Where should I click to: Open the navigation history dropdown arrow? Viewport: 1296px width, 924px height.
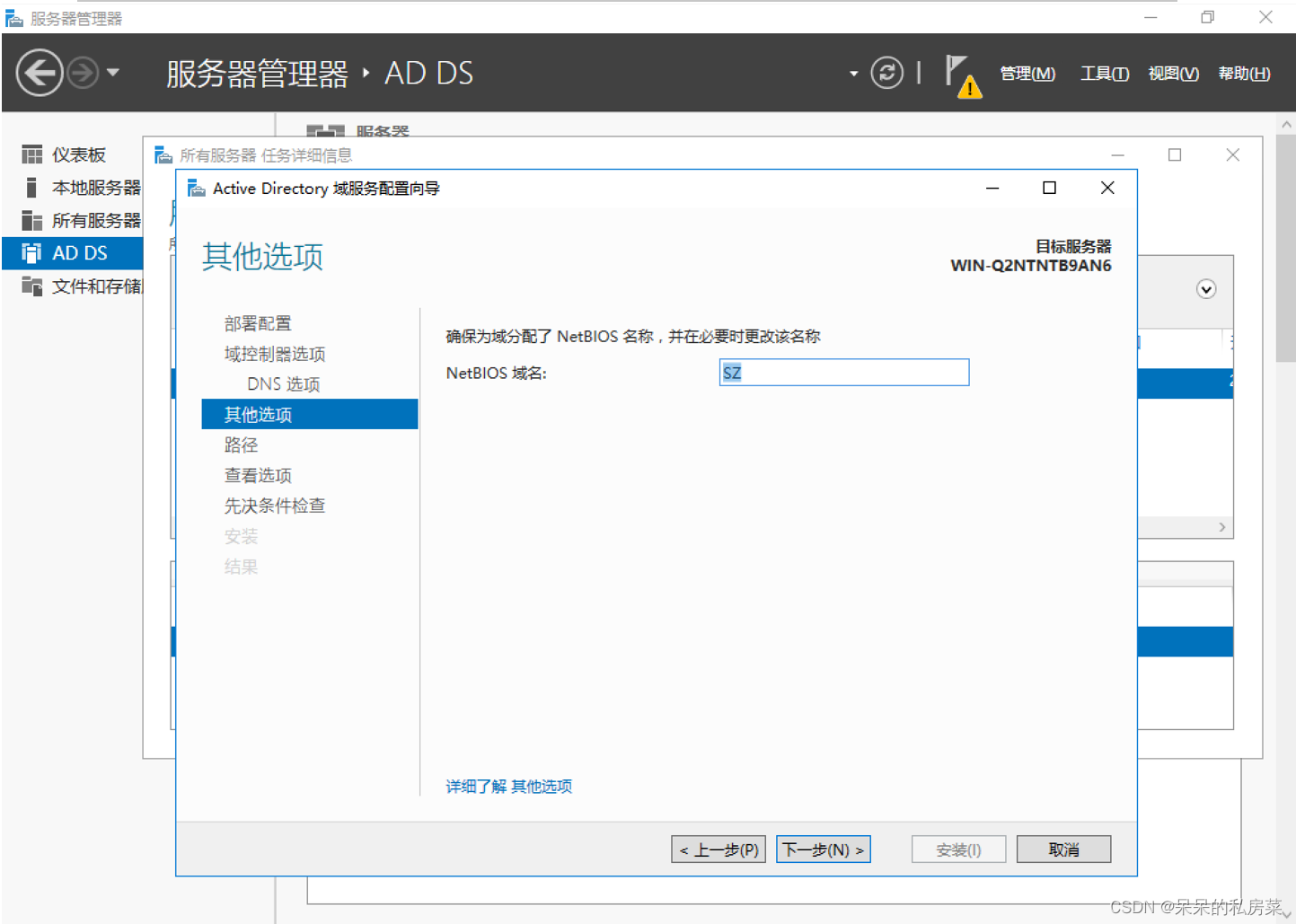coord(113,73)
